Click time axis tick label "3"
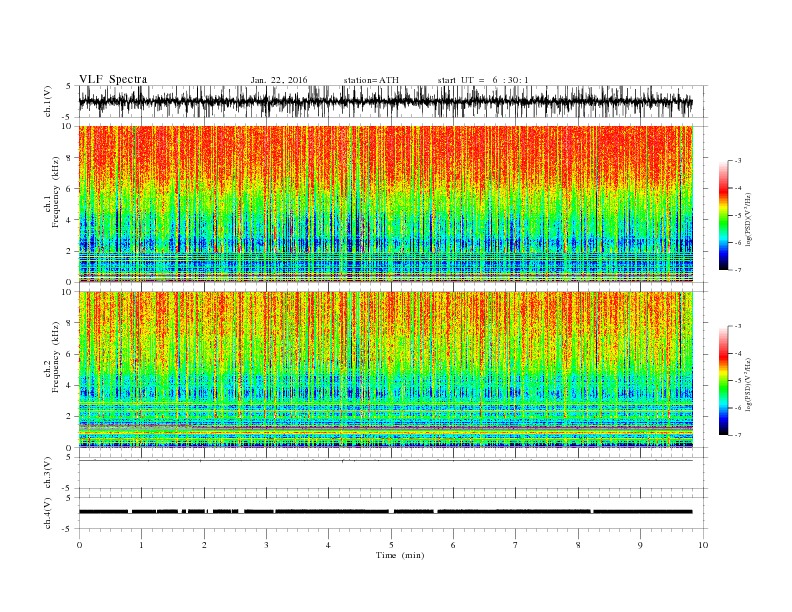Image resolution: width=792 pixels, height=612 pixels. pos(266,545)
